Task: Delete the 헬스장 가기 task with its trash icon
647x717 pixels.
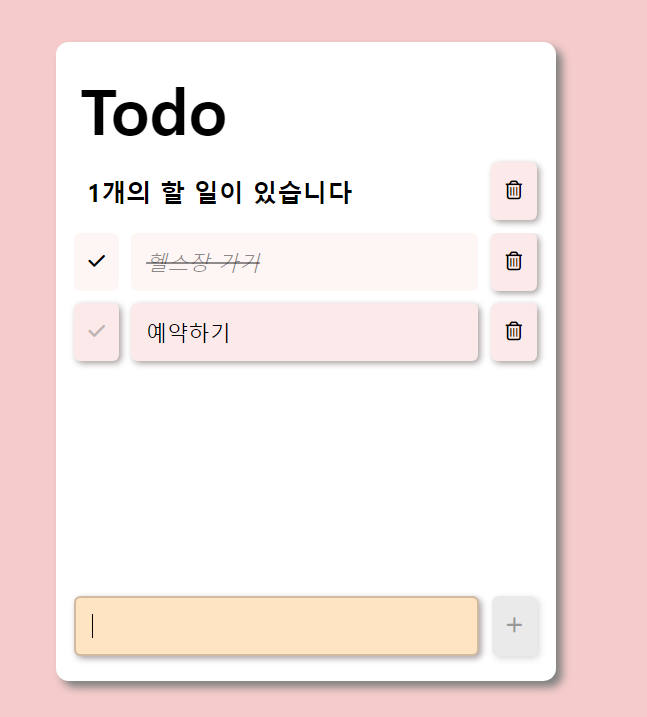Action: click(513, 262)
